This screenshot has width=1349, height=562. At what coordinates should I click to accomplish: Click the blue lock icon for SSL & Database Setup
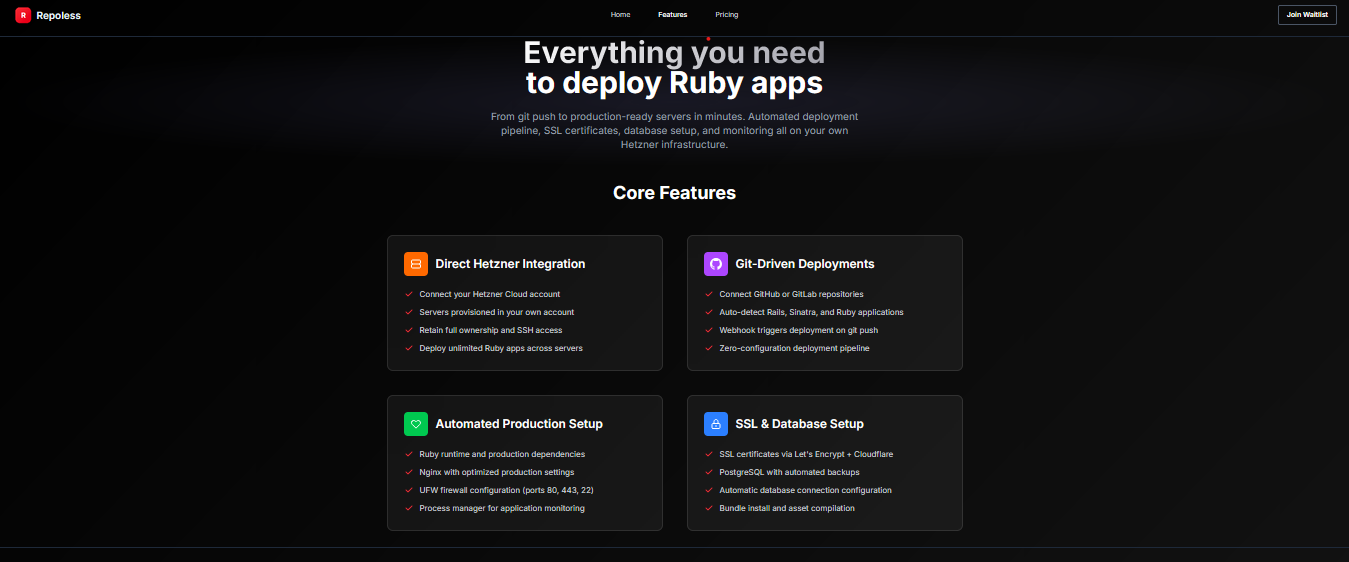click(716, 424)
